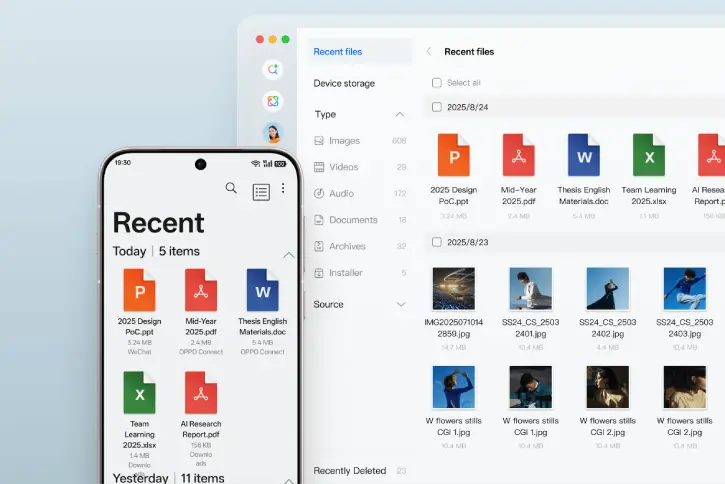Collapse the Type section
Screen dimensions: 725x484
(x=400, y=114)
